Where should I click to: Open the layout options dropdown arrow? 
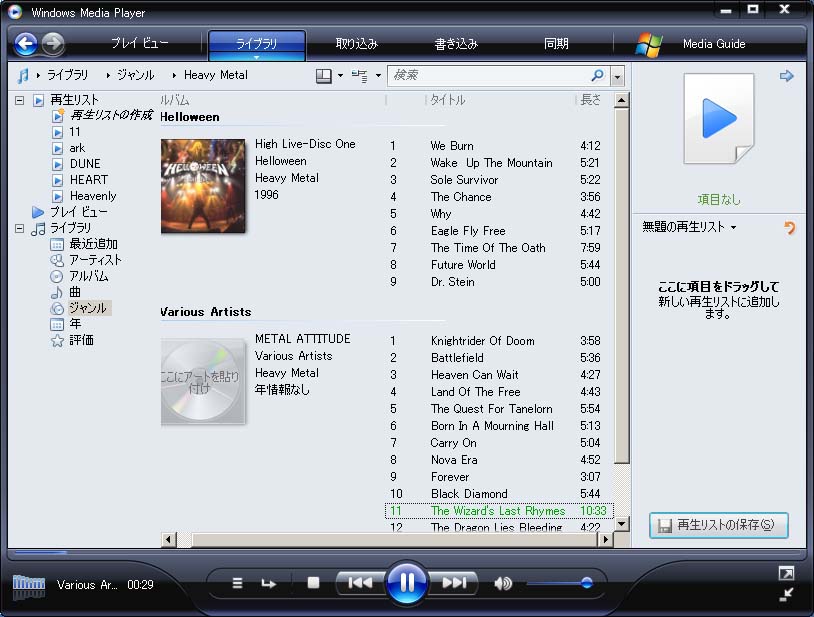[x=341, y=76]
